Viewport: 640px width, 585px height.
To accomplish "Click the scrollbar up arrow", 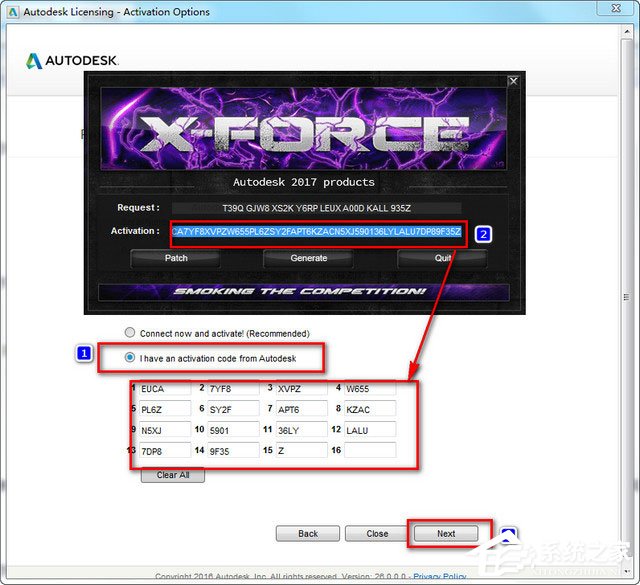I will coord(627,31).
